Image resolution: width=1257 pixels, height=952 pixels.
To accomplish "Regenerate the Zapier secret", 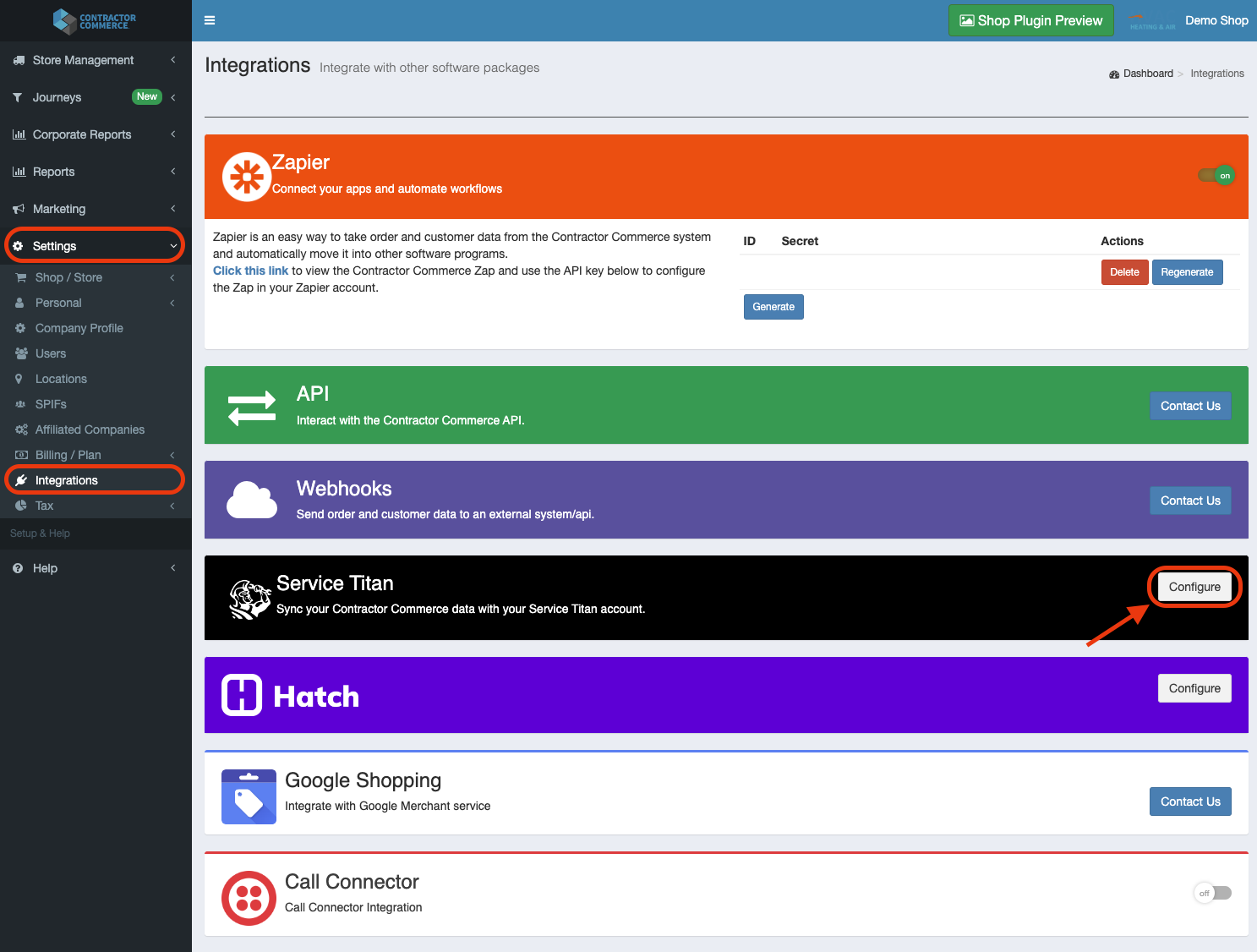I will pyautogui.click(x=1187, y=272).
